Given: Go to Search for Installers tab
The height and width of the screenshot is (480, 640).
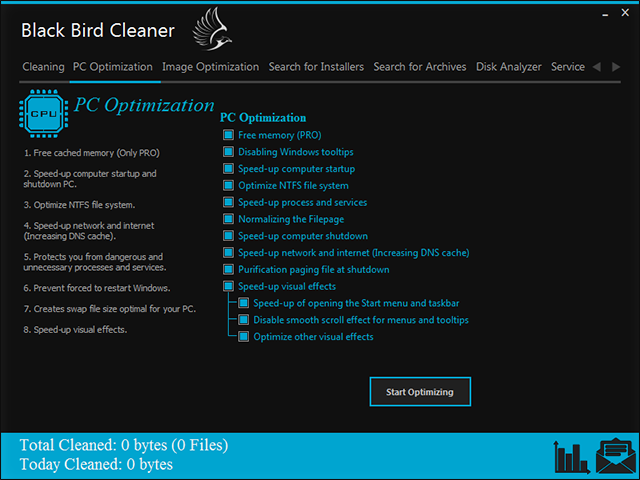Looking at the screenshot, I should (316, 67).
